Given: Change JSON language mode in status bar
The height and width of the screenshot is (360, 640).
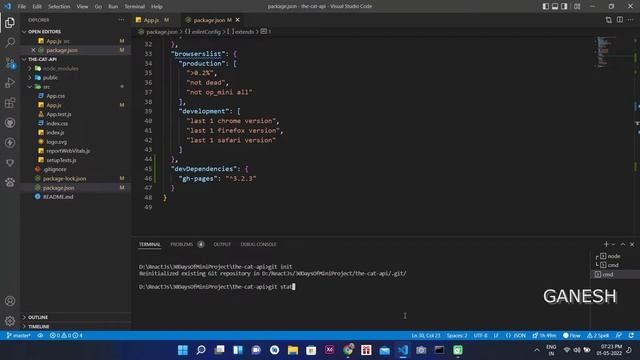Looking at the screenshot, I should pyautogui.click(x=516, y=336).
